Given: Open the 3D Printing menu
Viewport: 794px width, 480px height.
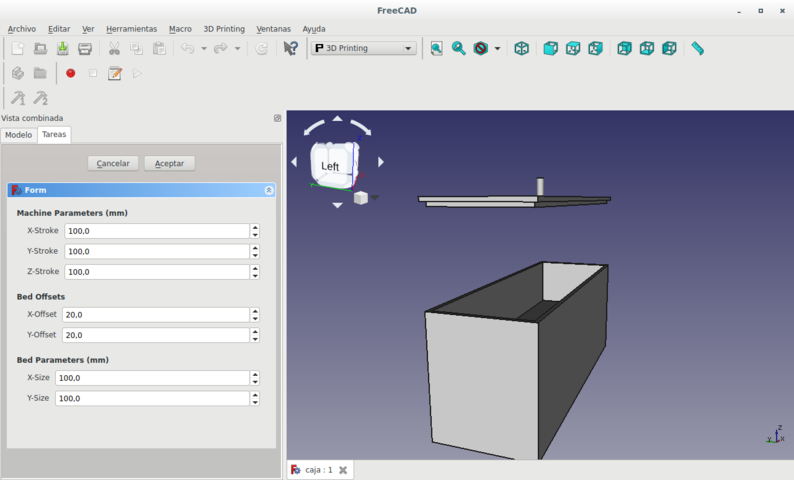Looking at the screenshot, I should click(224, 29).
